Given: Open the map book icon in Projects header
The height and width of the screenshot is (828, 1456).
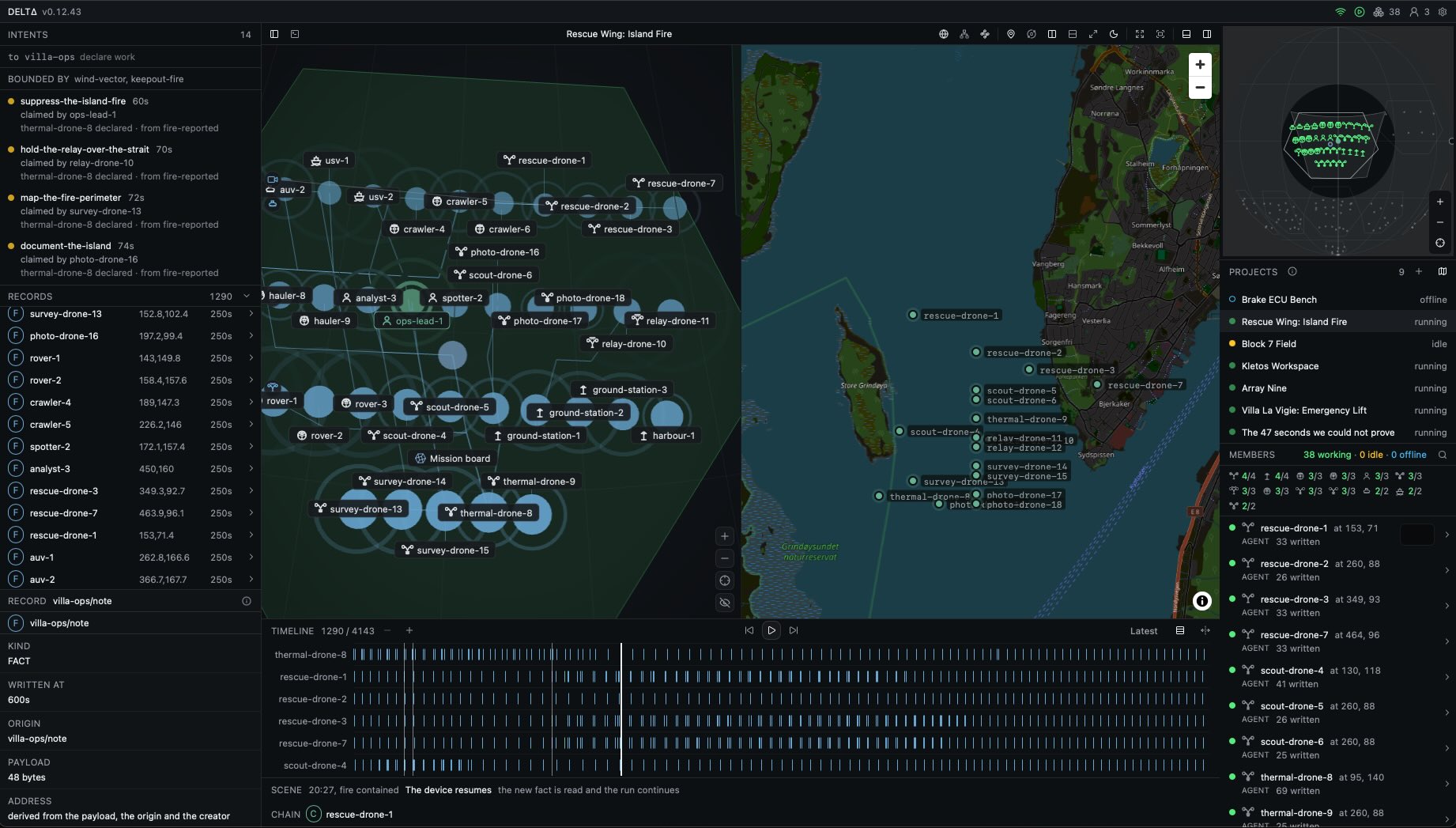Looking at the screenshot, I should [x=1443, y=272].
